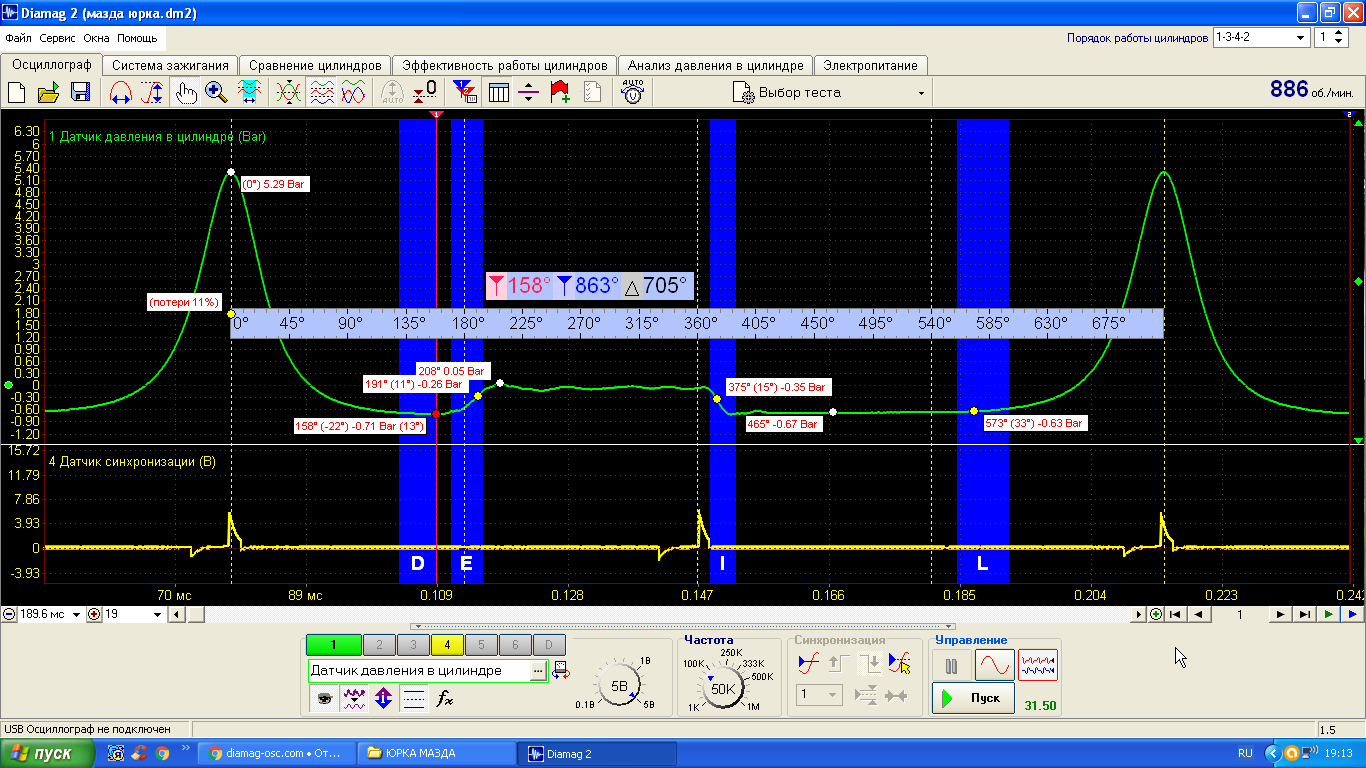Toggle the dashed lines display icon
Screen dimensions: 1366x768
point(414,699)
